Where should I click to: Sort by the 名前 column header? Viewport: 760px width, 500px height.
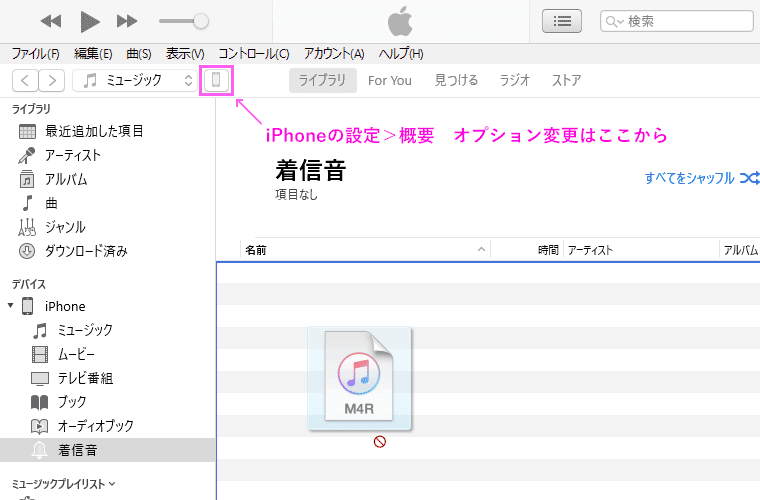coord(256,250)
